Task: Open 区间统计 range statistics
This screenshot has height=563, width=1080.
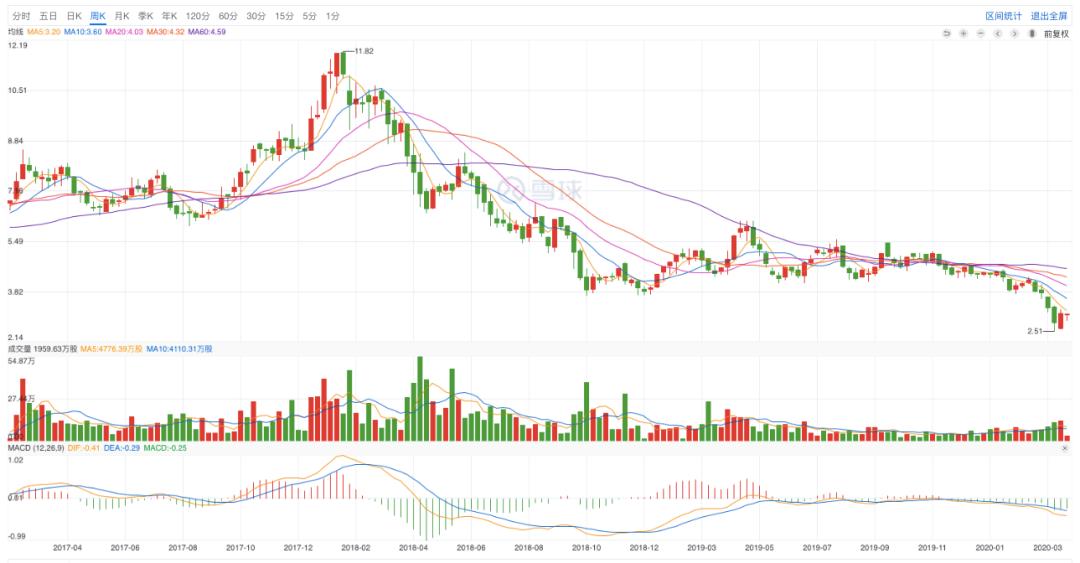Action: pyautogui.click(x=1003, y=16)
